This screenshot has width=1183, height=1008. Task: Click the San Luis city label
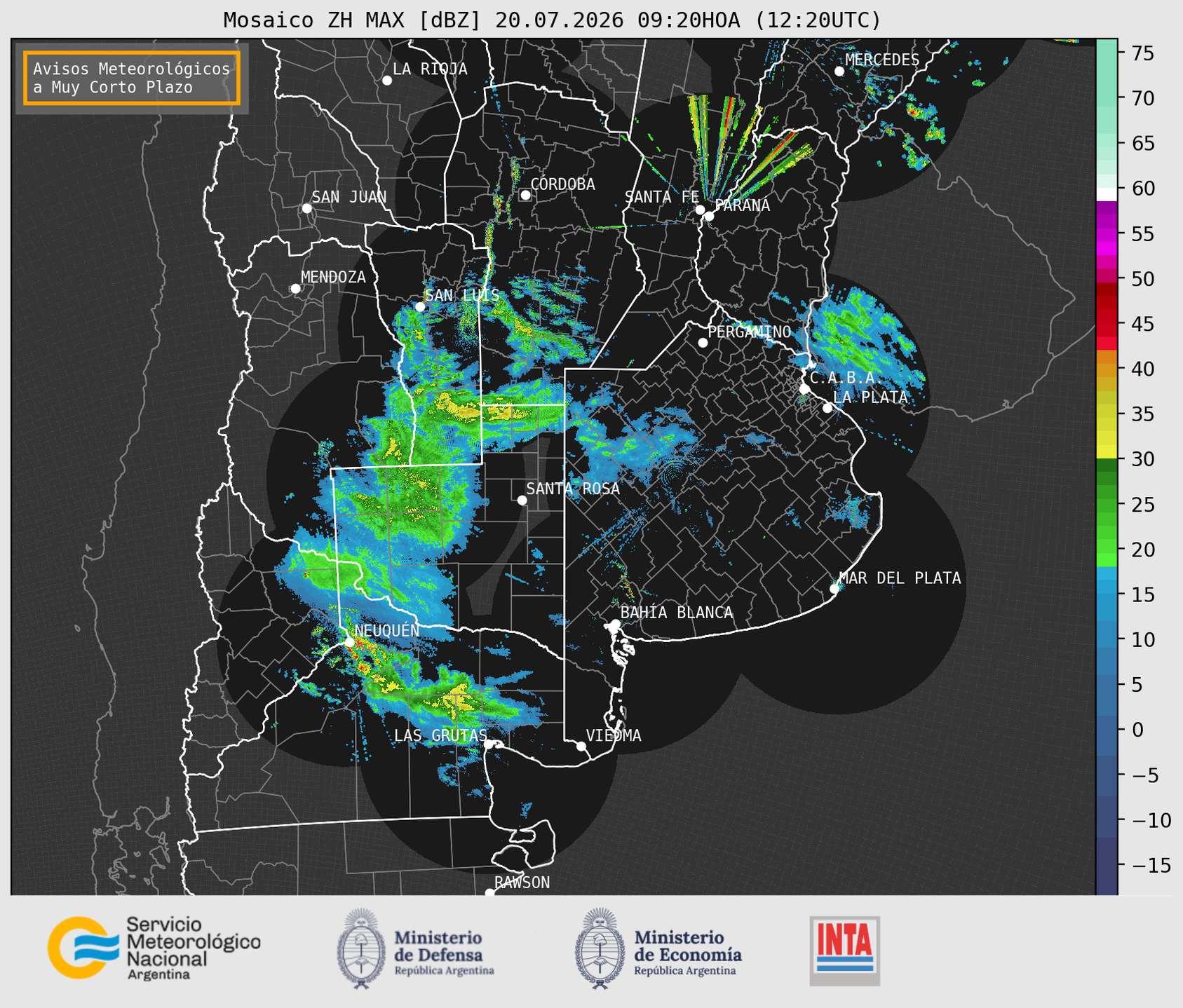click(x=462, y=295)
